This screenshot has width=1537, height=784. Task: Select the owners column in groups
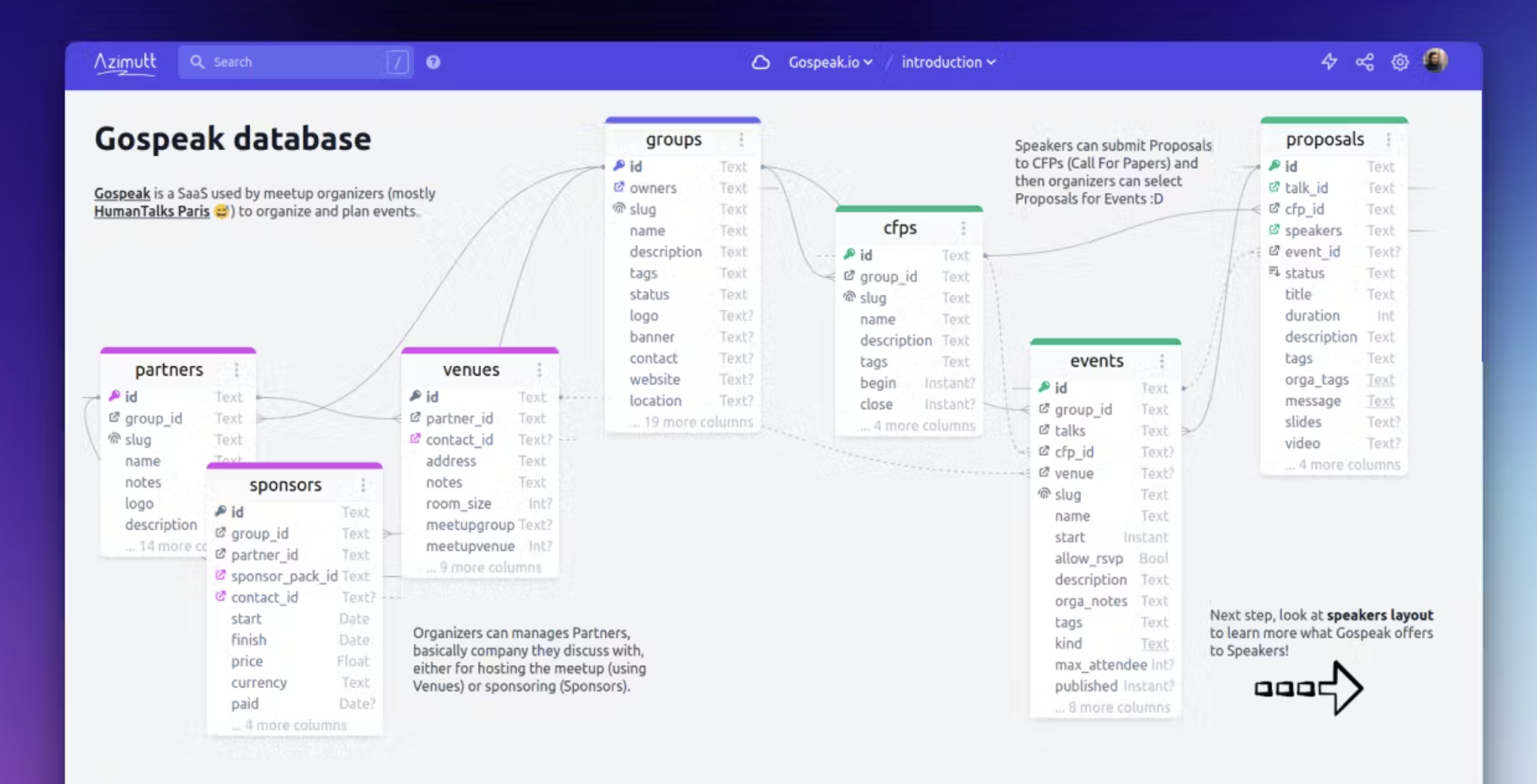tap(682, 188)
